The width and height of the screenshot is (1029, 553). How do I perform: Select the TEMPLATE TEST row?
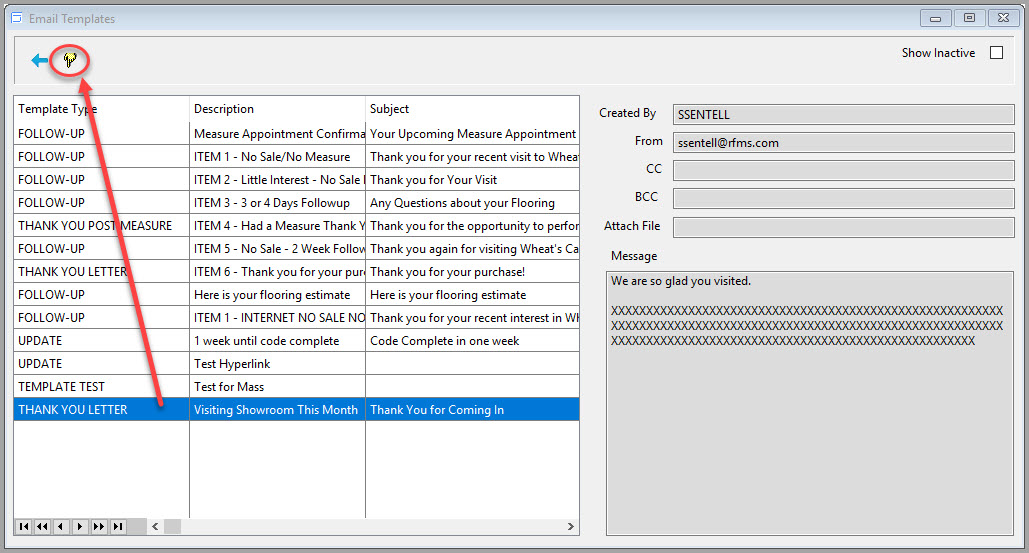pos(297,386)
